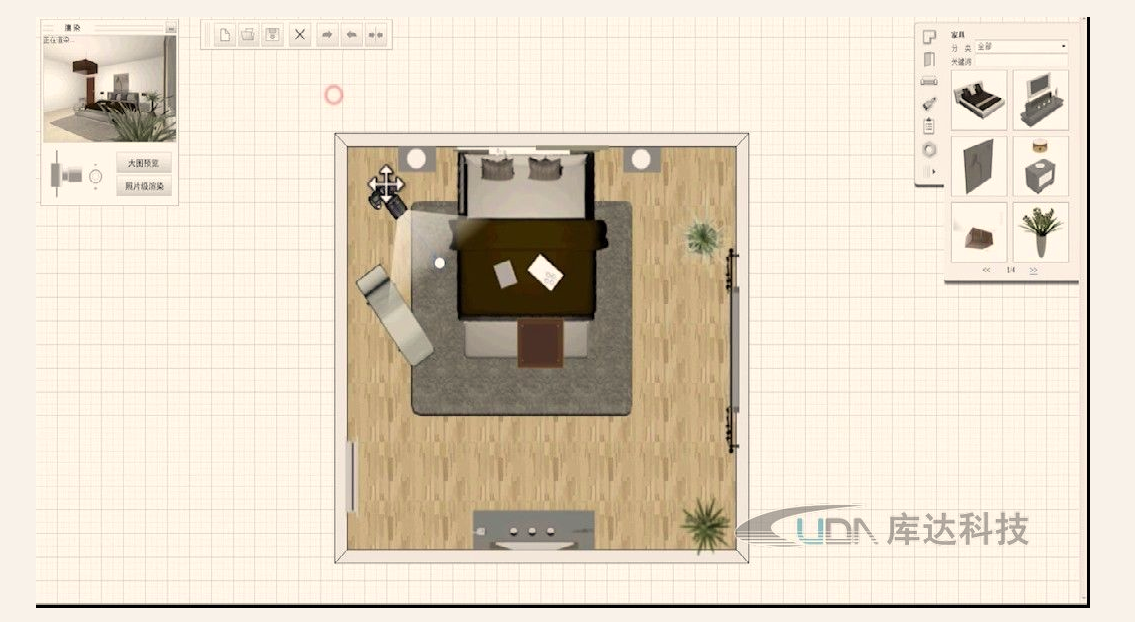This screenshot has width=1135, height=622.
Task: Select the paint brush material icon
Action: [929, 104]
